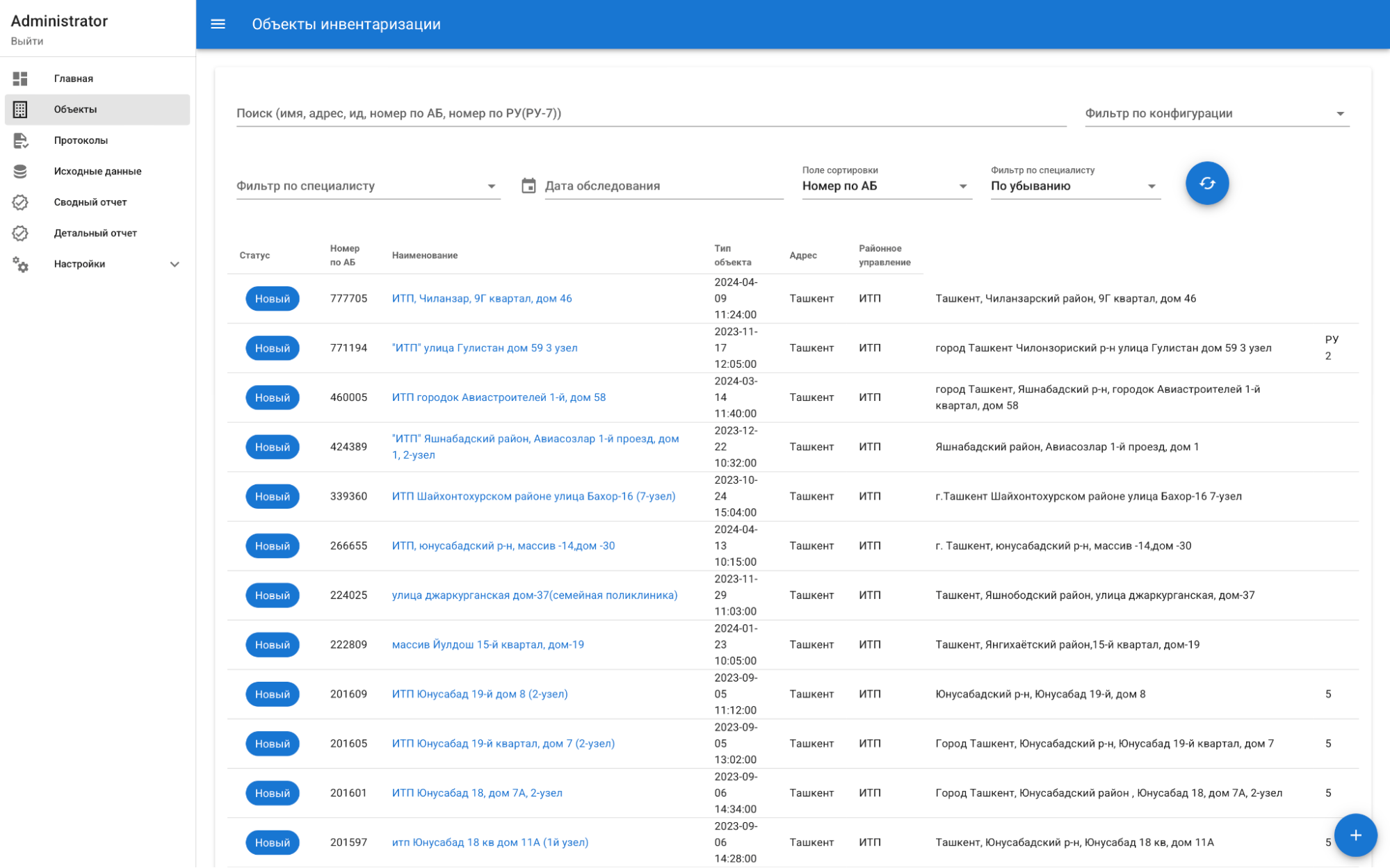
Task: Click the Протоколы document icon
Action: (x=20, y=140)
